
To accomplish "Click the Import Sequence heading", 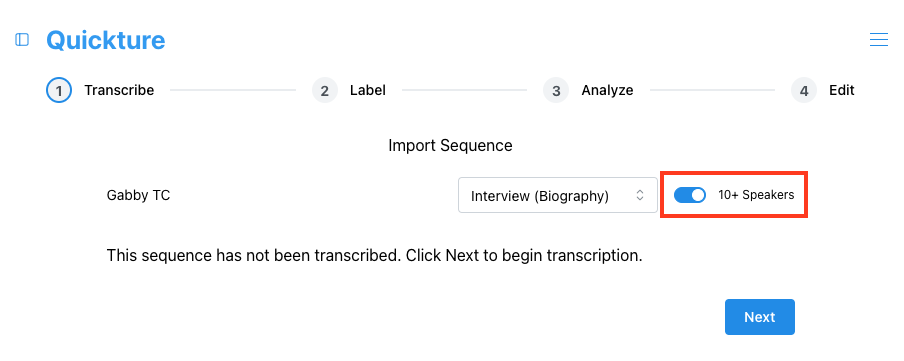I will [x=450, y=145].
